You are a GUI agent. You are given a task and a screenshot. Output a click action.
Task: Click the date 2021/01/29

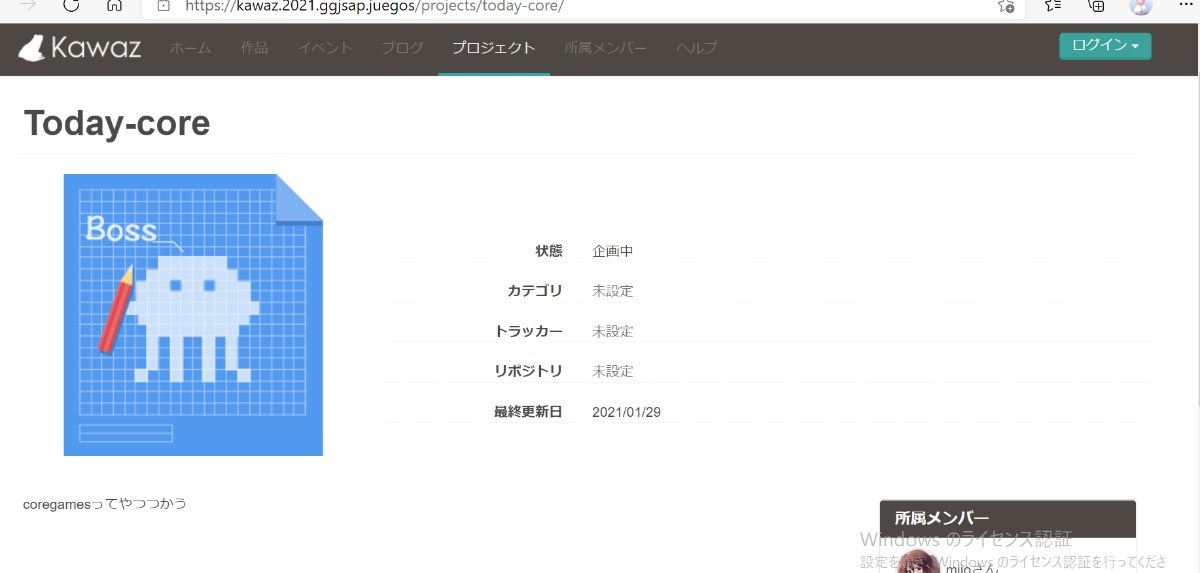[x=626, y=412]
